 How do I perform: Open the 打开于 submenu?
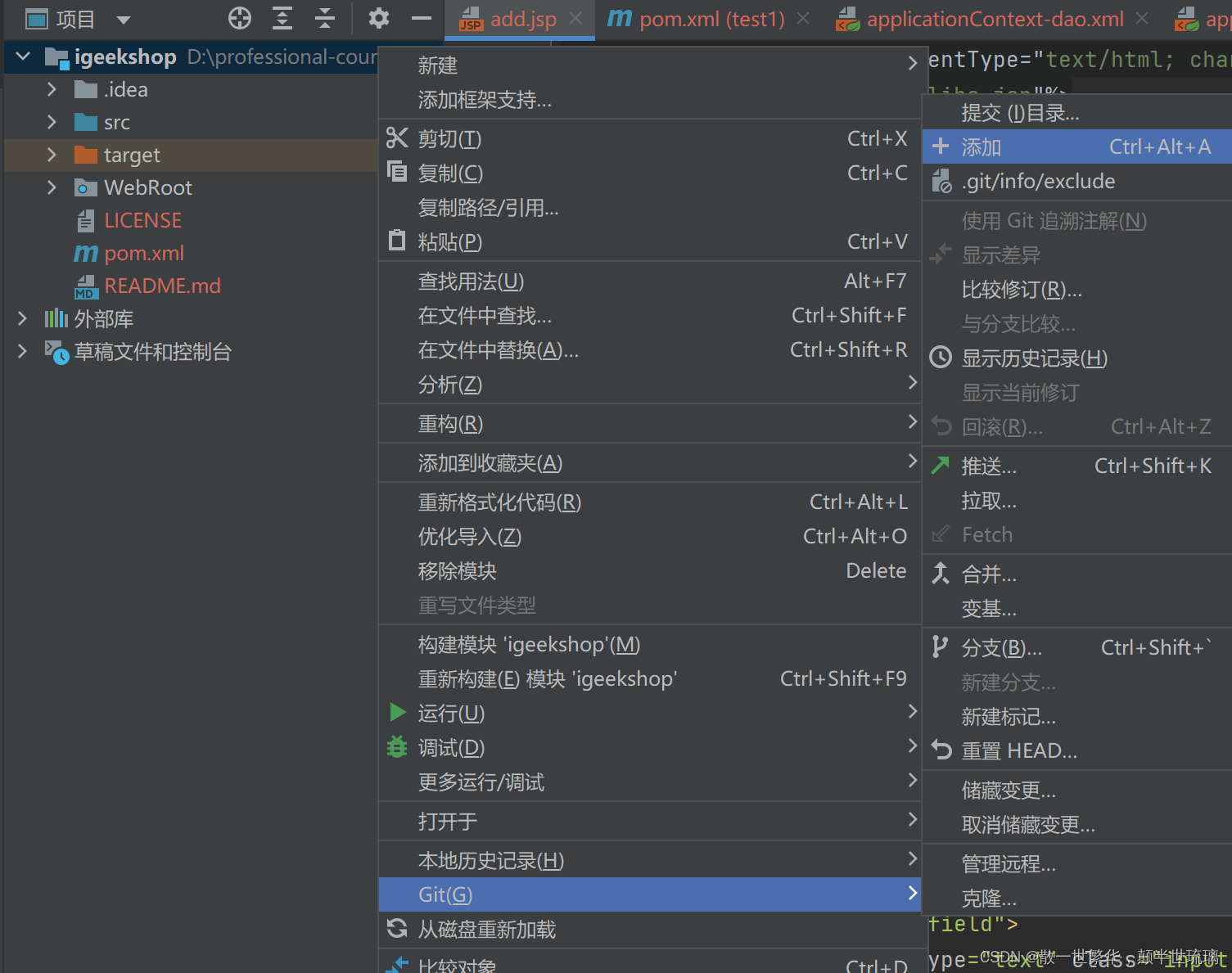click(x=650, y=821)
